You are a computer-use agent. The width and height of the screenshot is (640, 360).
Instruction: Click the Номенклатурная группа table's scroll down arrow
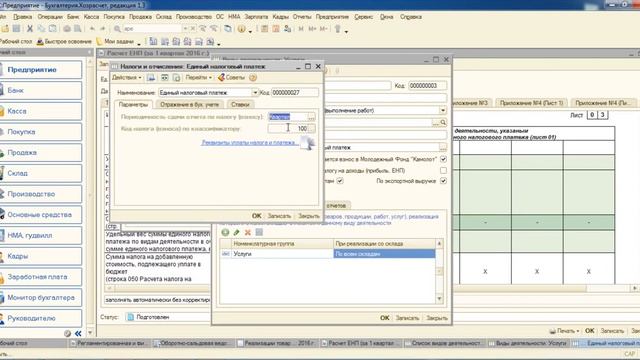click(439, 299)
